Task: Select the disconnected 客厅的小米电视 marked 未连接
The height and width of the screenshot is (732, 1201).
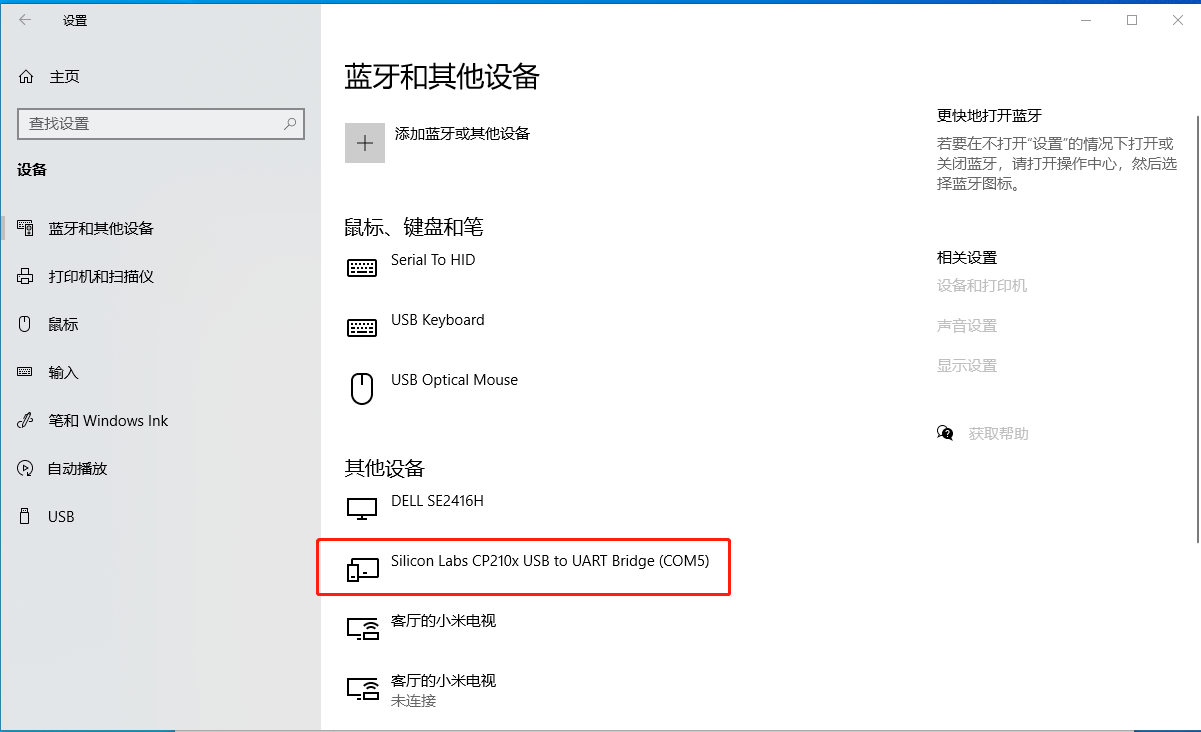Action: (443, 689)
